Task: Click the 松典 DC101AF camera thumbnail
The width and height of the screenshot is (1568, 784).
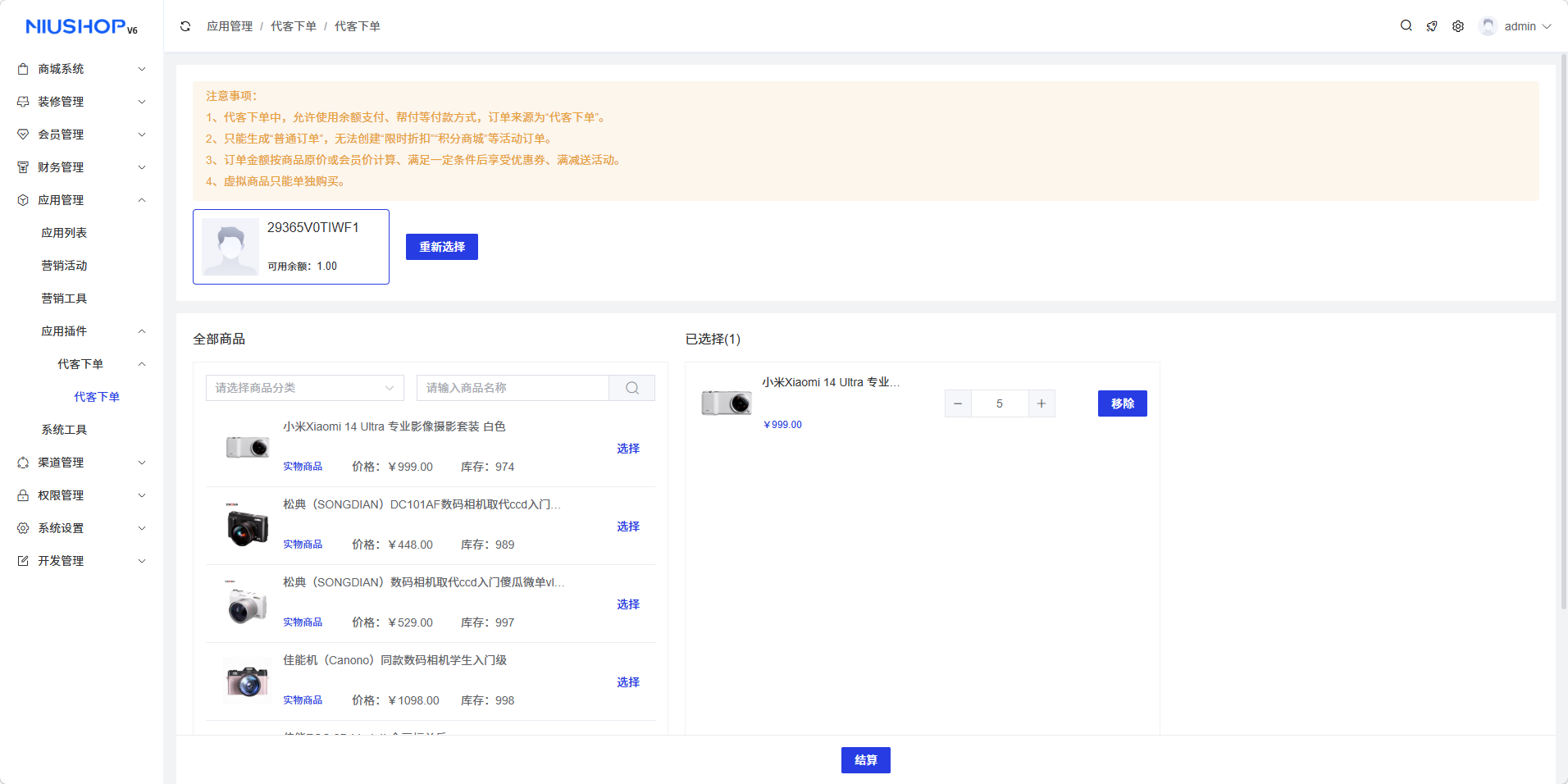Action: (x=247, y=526)
